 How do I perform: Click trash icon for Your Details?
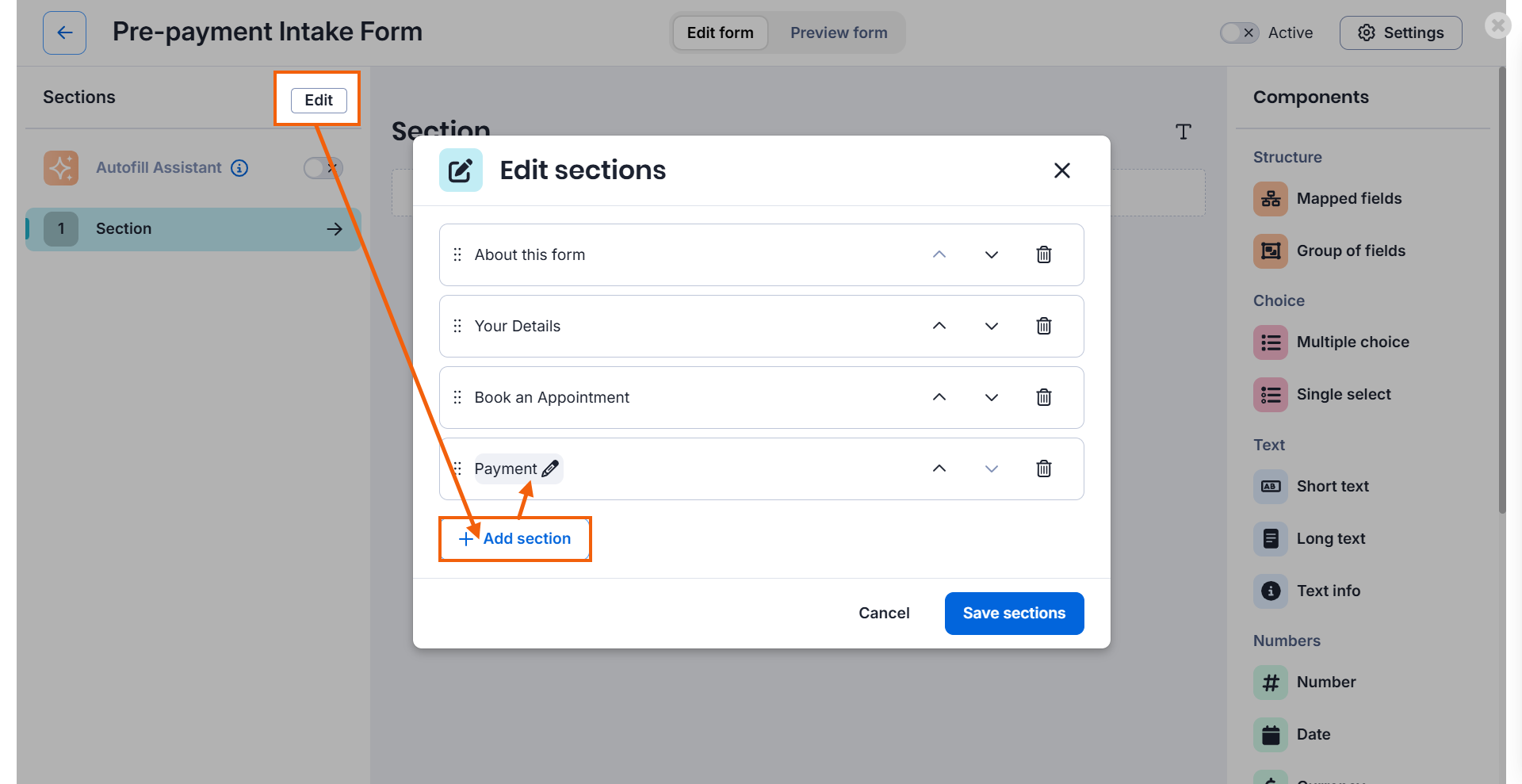(x=1044, y=326)
